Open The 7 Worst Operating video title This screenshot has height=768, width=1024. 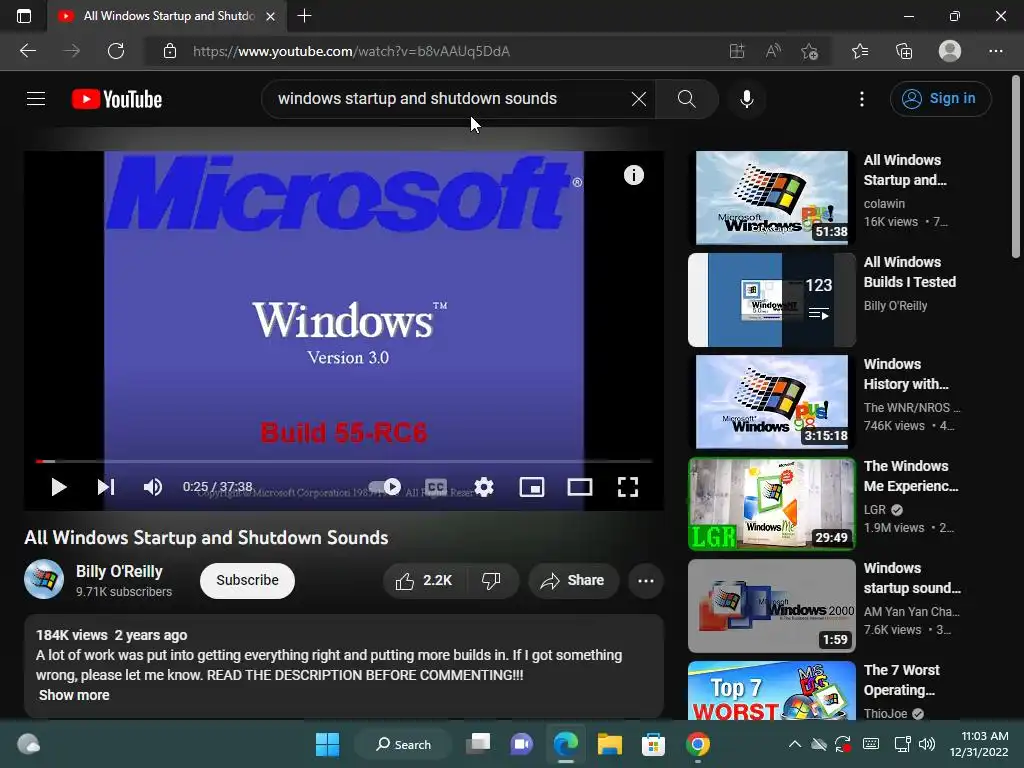click(x=902, y=680)
